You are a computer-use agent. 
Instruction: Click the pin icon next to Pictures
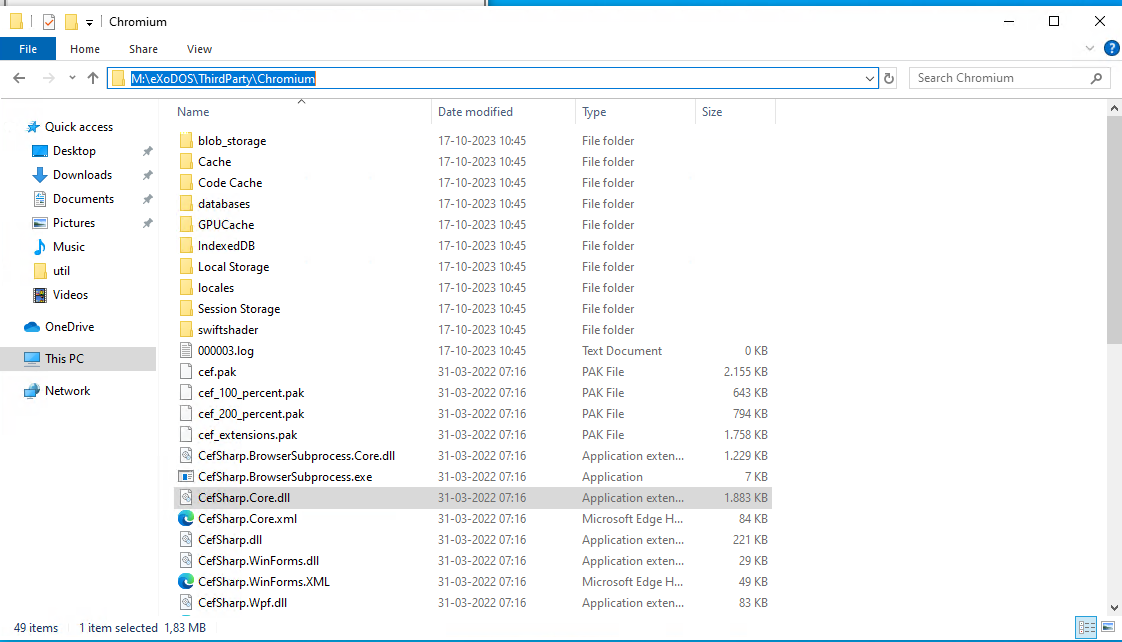coord(147,223)
